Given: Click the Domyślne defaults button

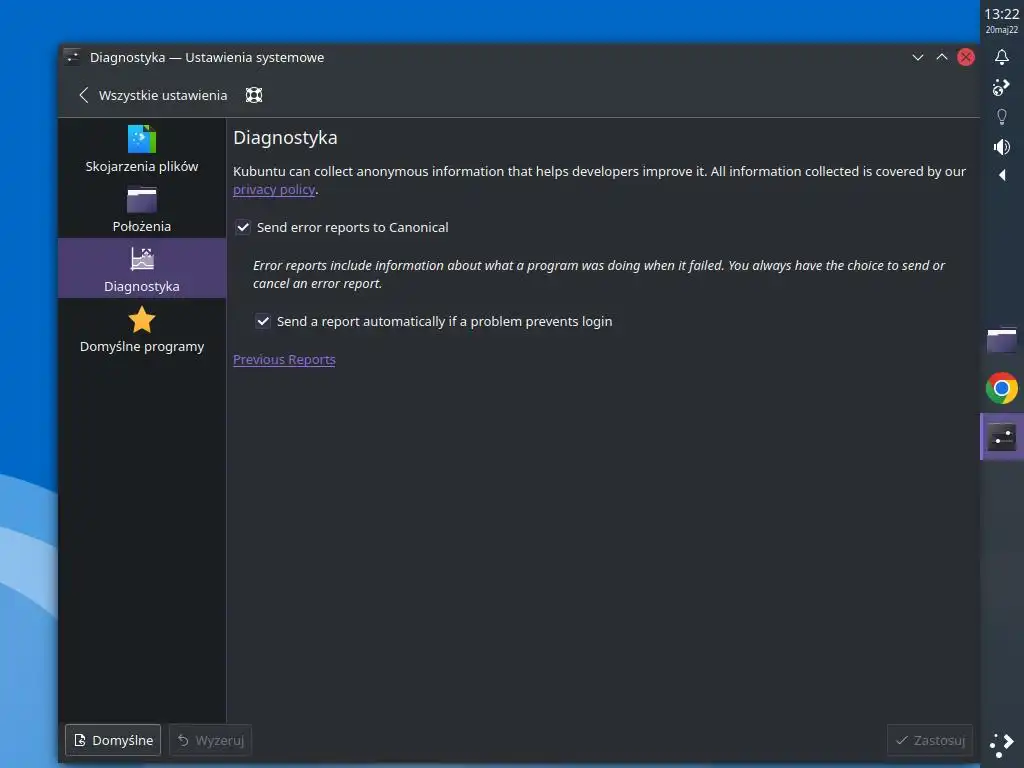Looking at the screenshot, I should pyautogui.click(x=113, y=740).
